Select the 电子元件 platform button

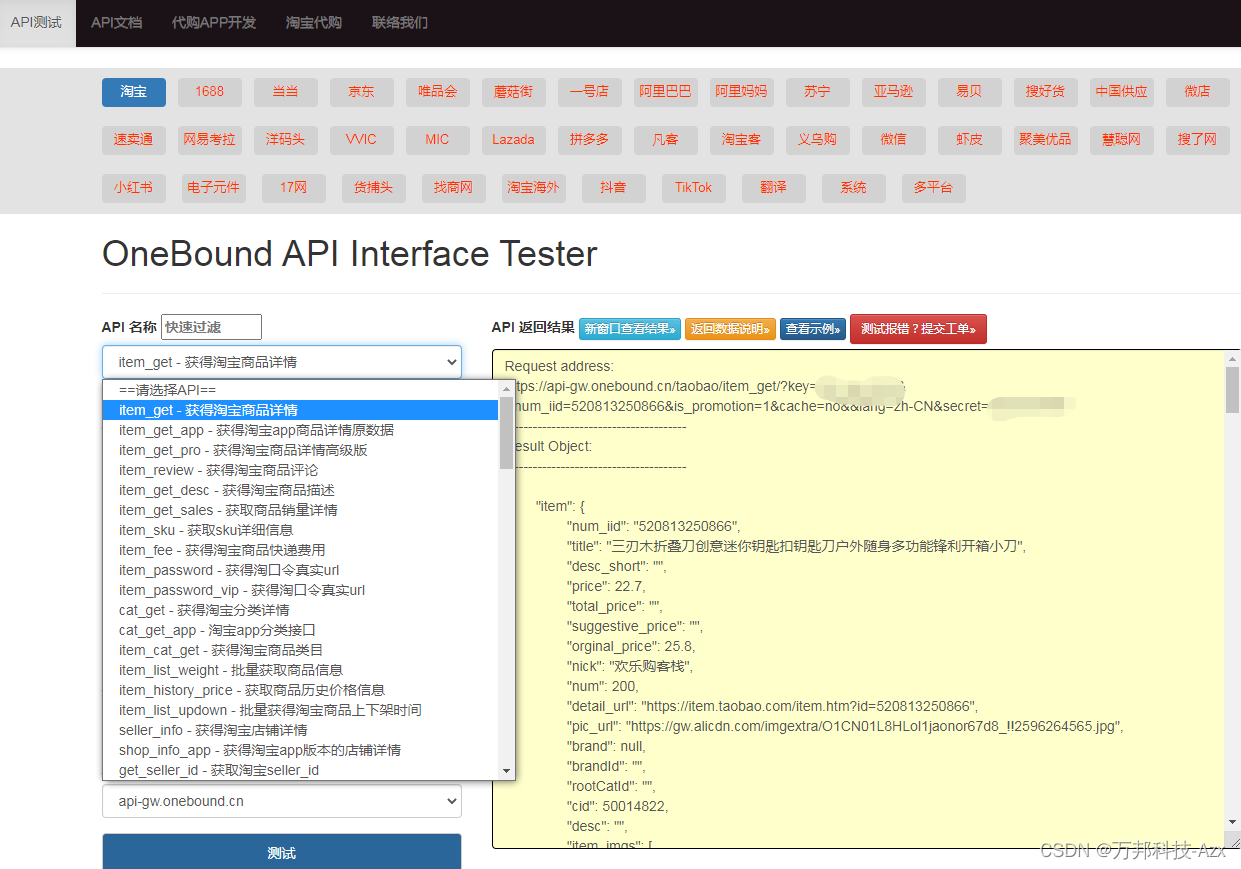pos(214,188)
